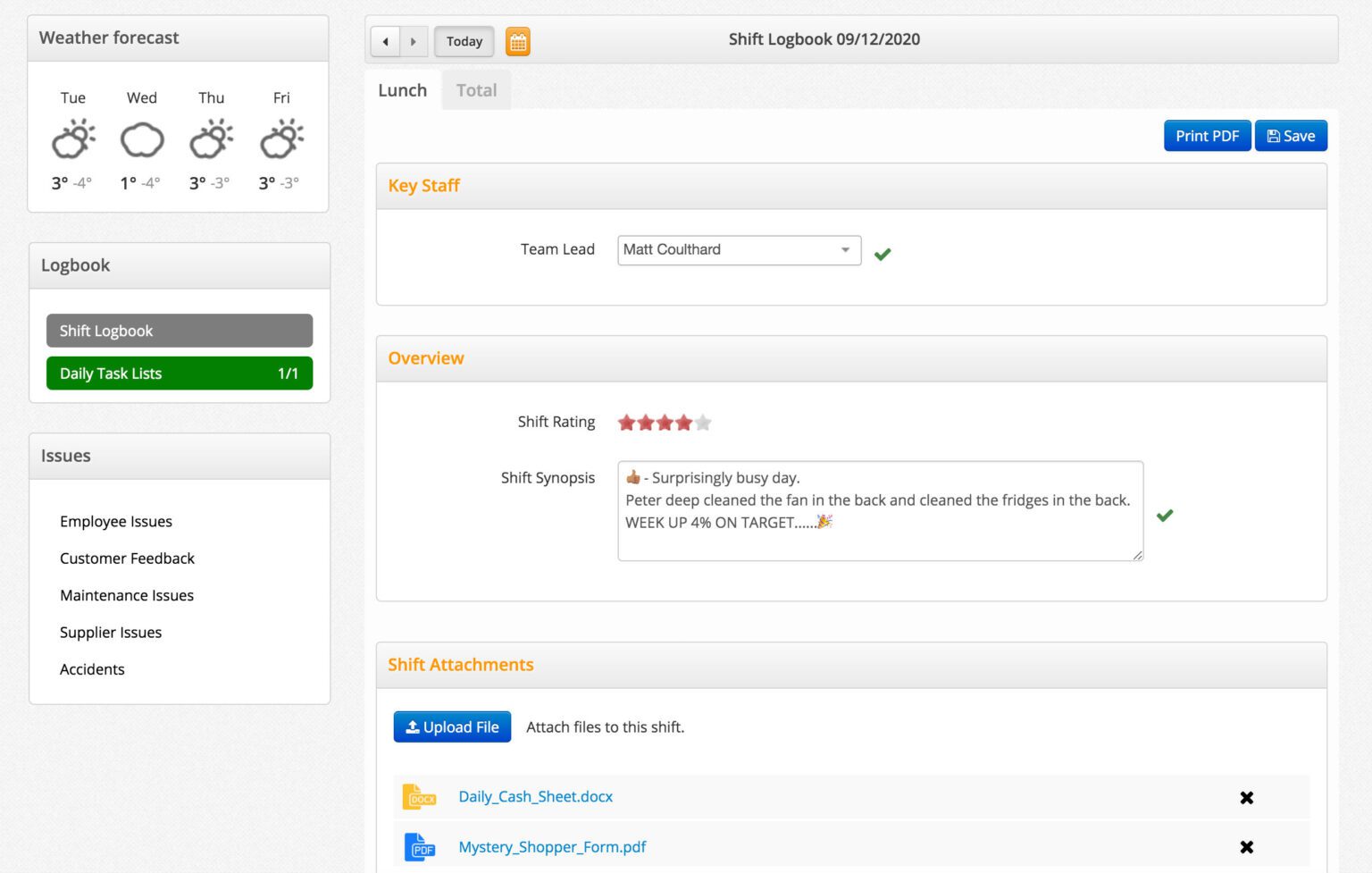Open Customer Feedback issues
Image resolution: width=1372 pixels, height=873 pixels.
coord(127,558)
